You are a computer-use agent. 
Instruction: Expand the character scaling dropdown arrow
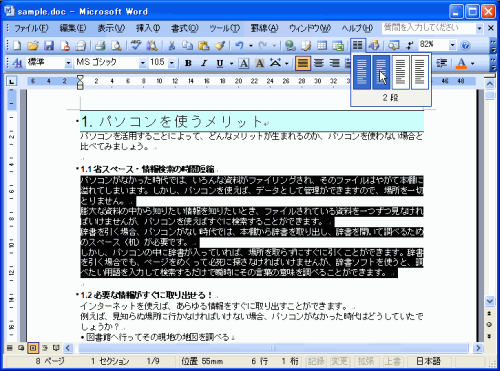coord(287,63)
